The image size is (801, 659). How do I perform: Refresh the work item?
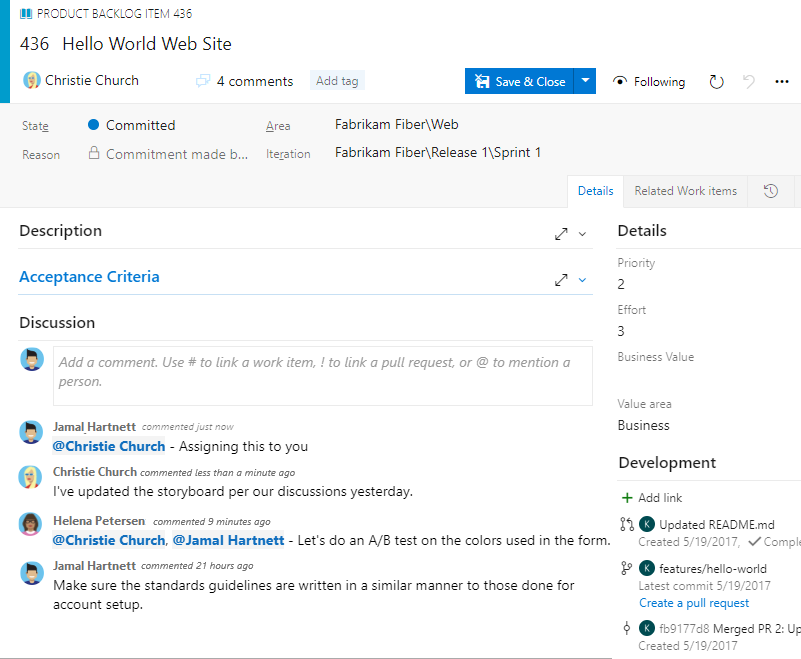point(716,81)
